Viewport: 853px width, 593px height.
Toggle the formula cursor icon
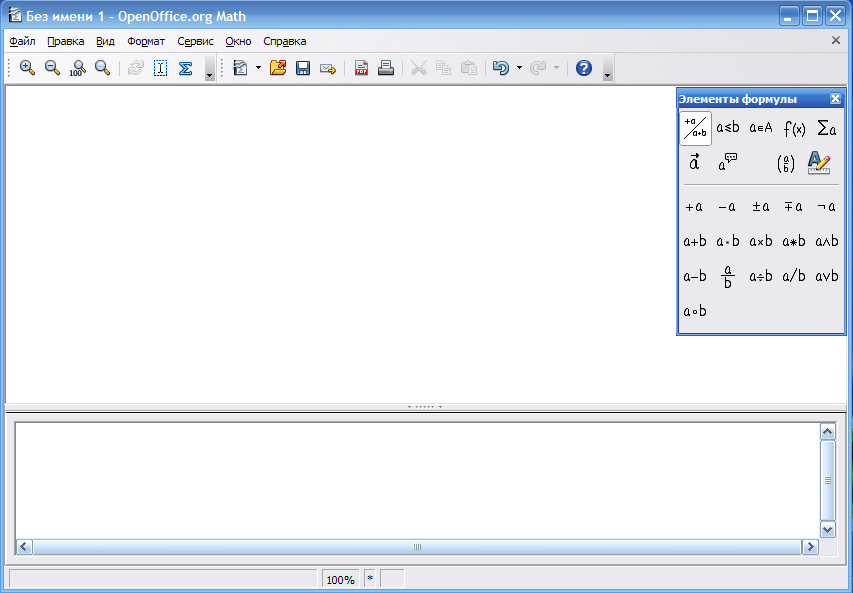pyautogui.click(x=160, y=68)
